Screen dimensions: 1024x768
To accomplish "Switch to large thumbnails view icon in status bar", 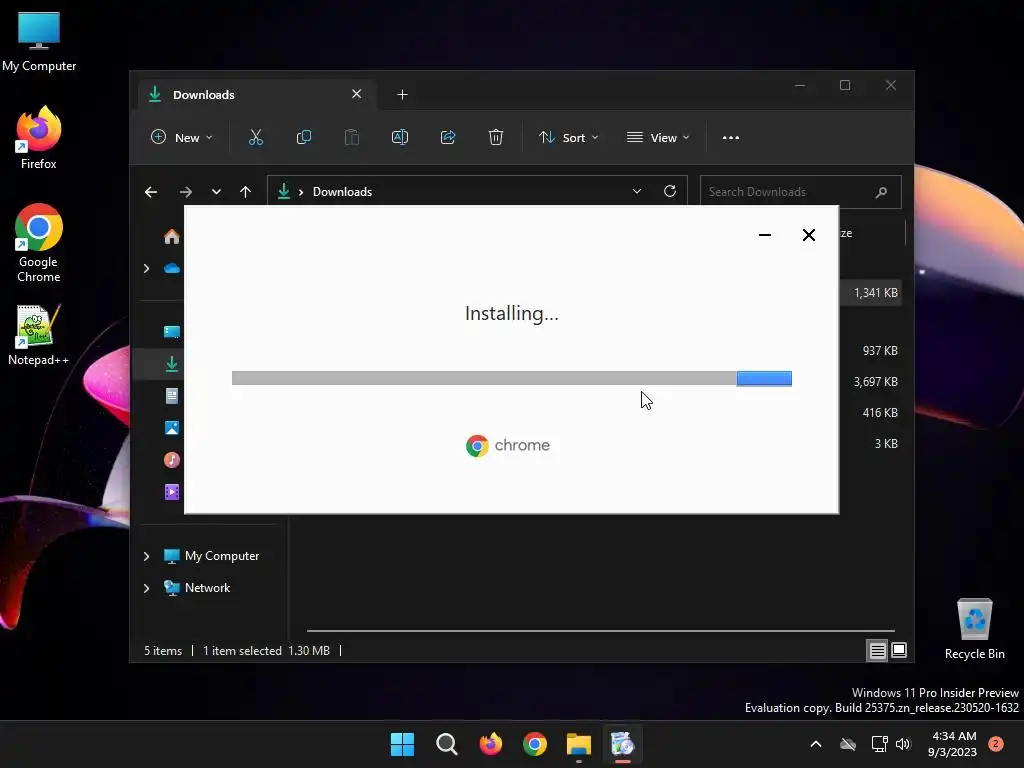I will coord(899,650).
